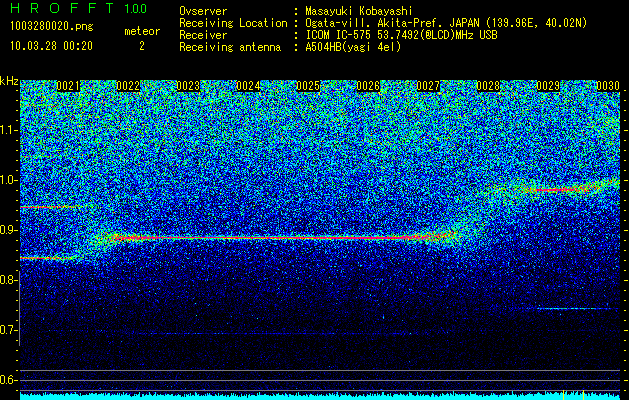Click the Ogata-vill. Akita-Pref. receiving location text
Image resolution: width=629 pixels, height=400 pixels.
(445, 23)
